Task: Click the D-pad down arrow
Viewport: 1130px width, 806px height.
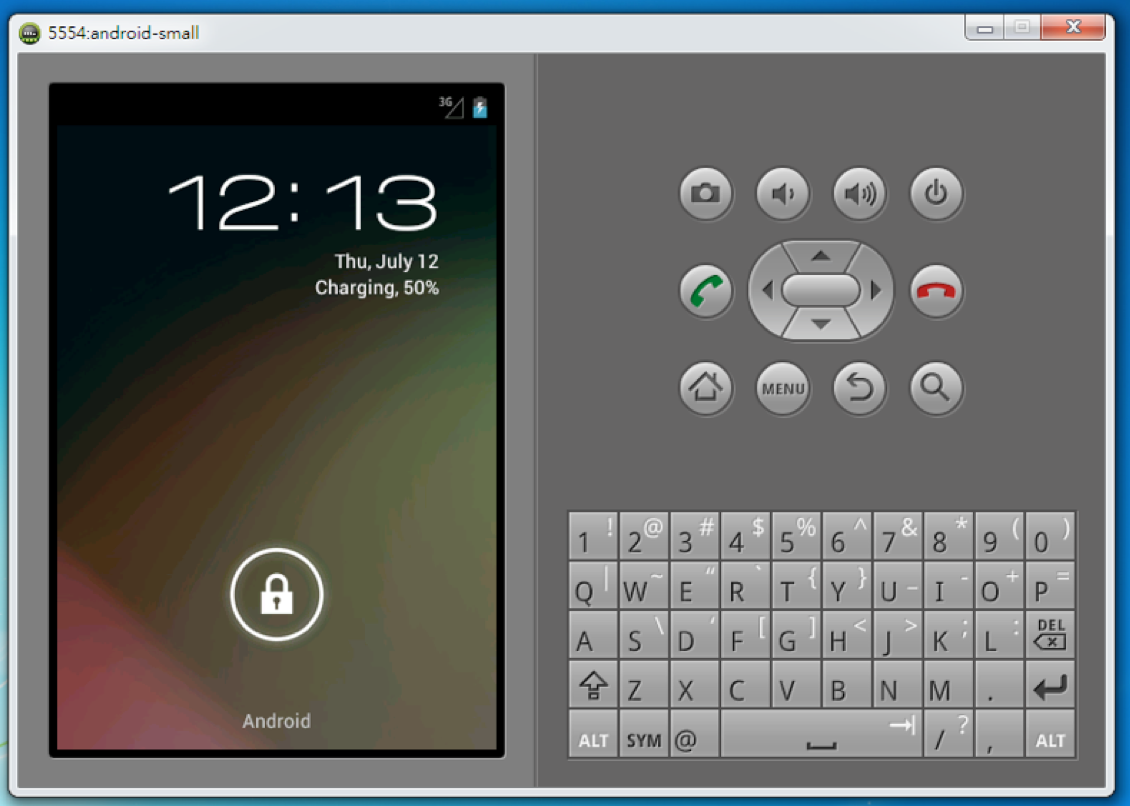Action: [820, 324]
